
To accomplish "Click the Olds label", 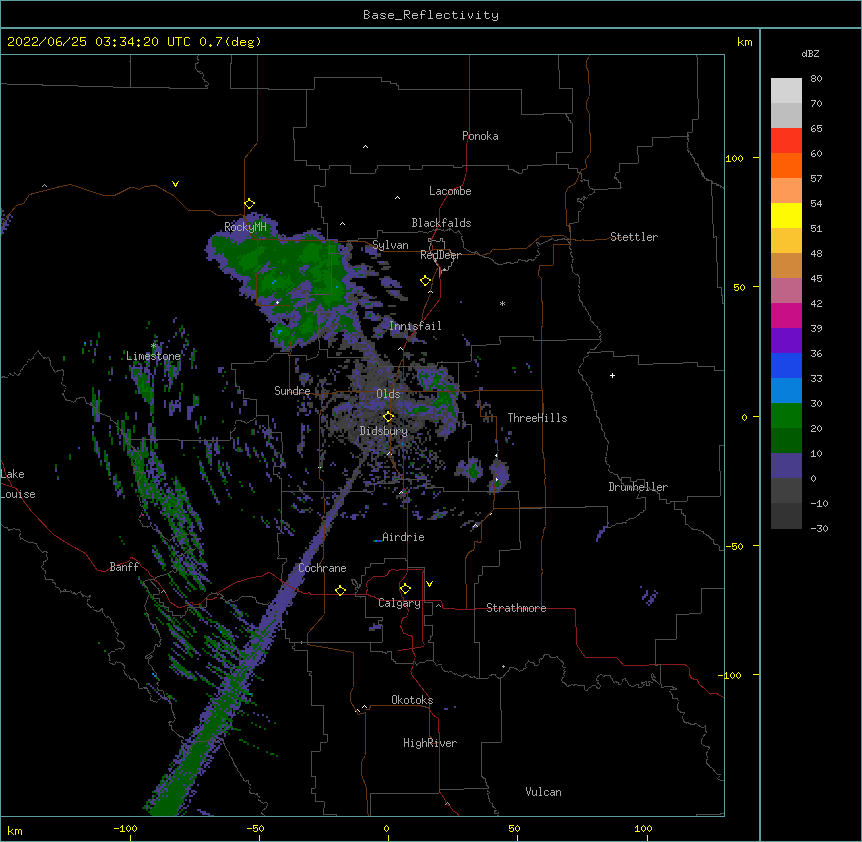I will [x=388, y=394].
